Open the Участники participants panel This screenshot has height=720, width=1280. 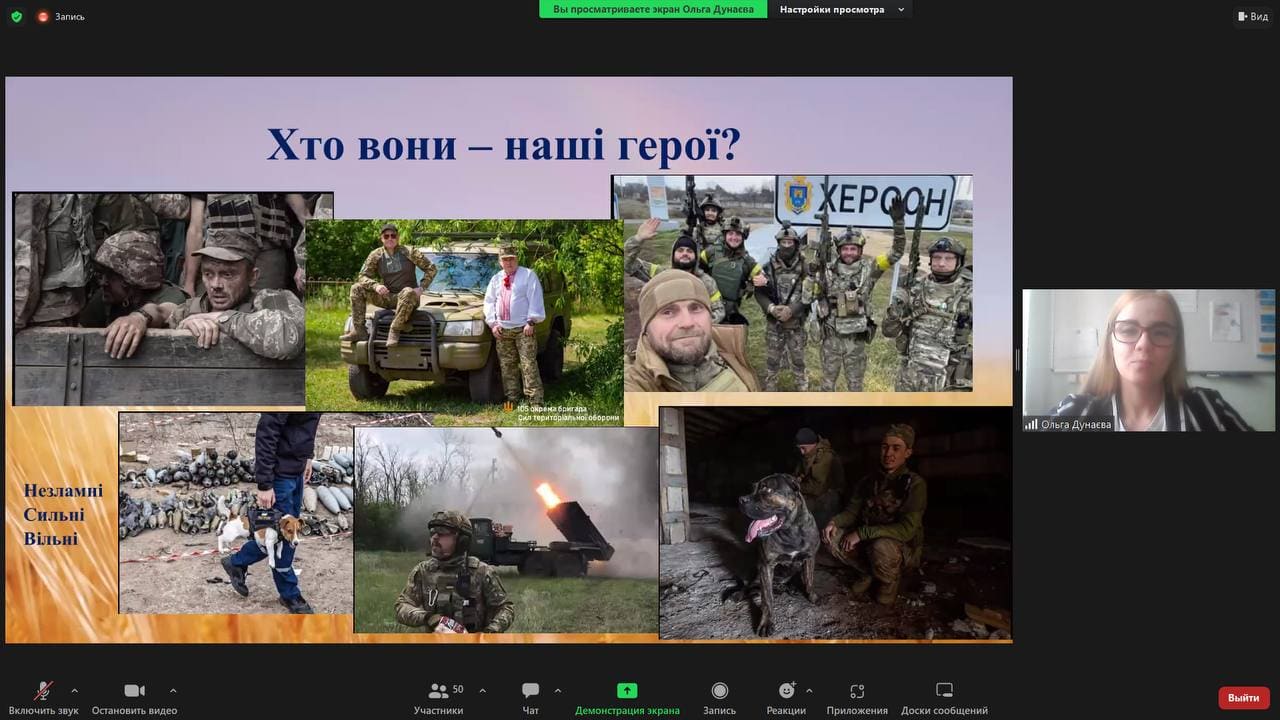(438, 691)
